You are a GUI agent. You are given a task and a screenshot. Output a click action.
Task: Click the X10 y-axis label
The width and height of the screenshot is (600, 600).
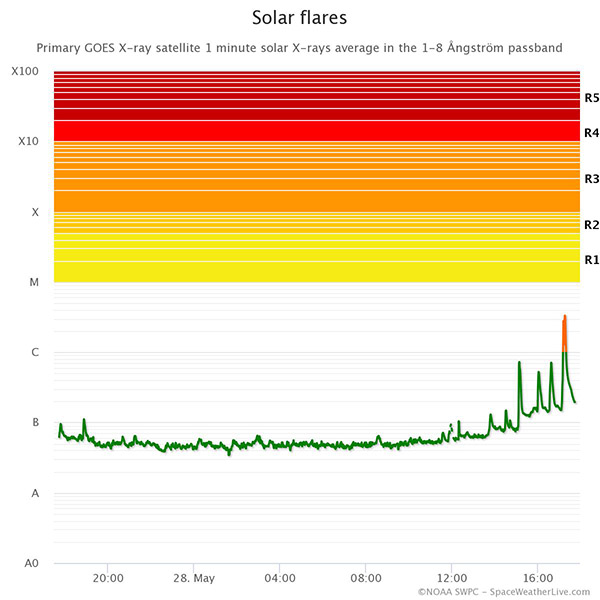28,142
